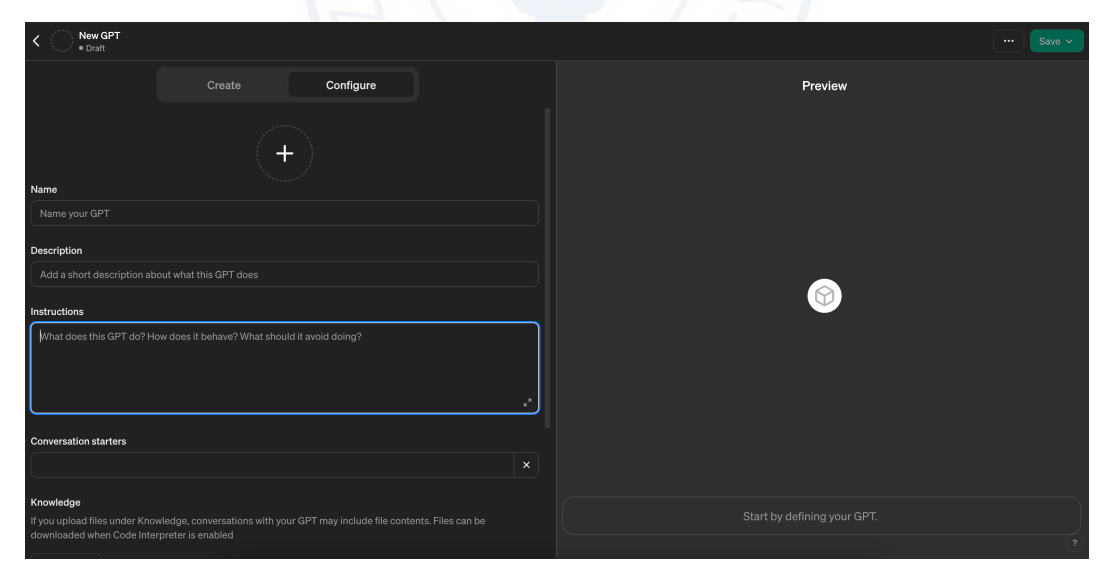Viewport: 1104px width, 574px height.
Task: Switch to the Configure tab
Action: coord(351,85)
